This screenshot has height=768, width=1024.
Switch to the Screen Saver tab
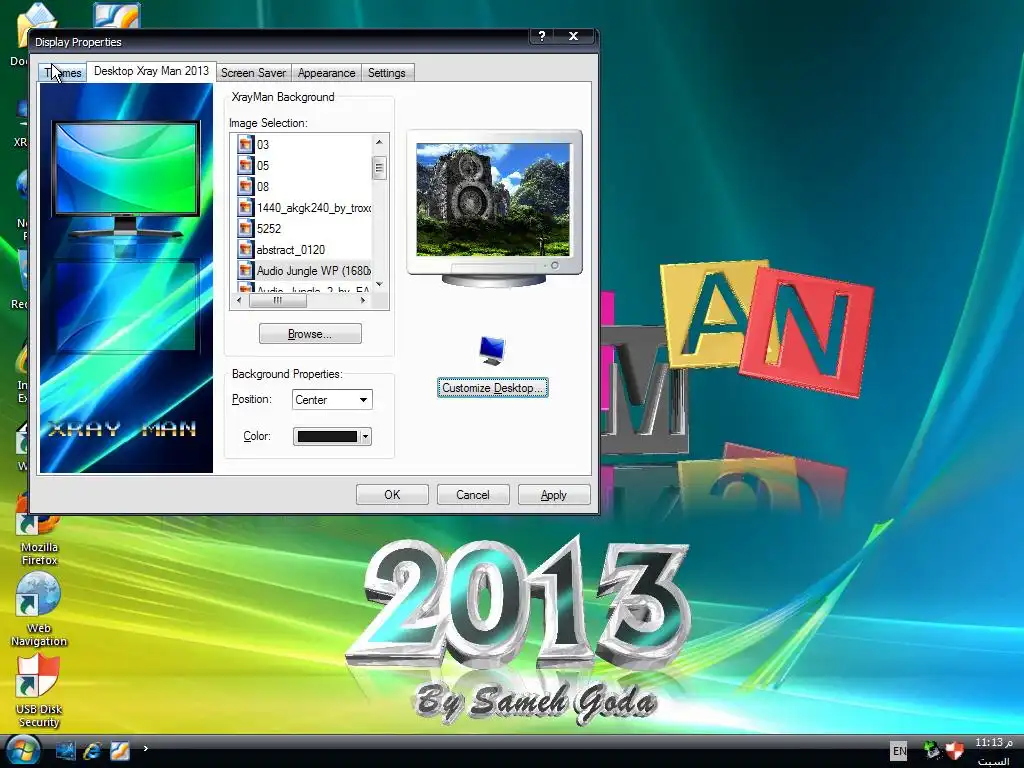pyautogui.click(x=253, y=72)
